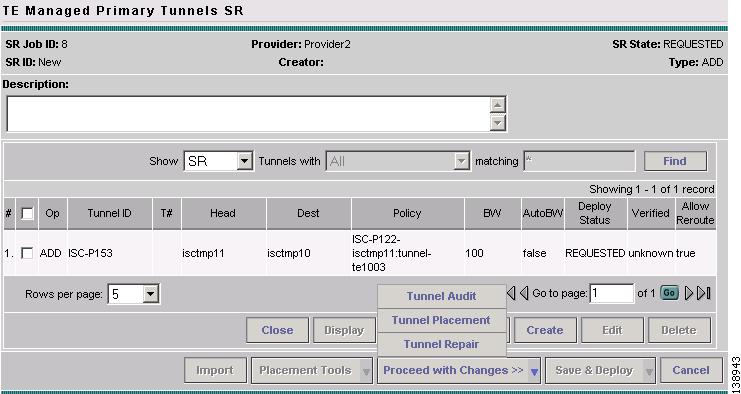Toggle select-all checkbox in table header
The image size is (741, 394).
pyautogui.click(x=27, y=214)
